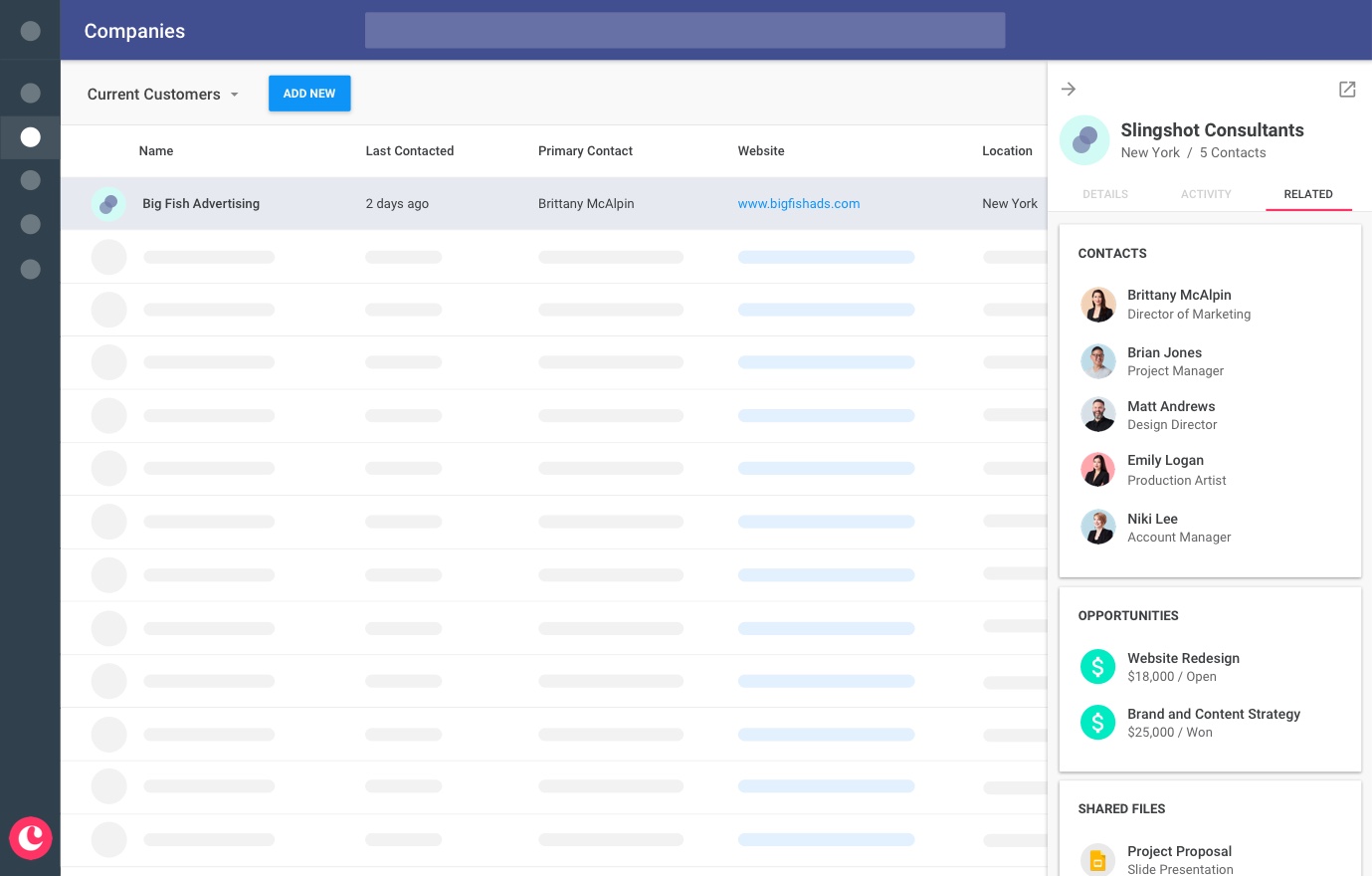
Task: Click the ADD NEW button
Action: [309, 94]
